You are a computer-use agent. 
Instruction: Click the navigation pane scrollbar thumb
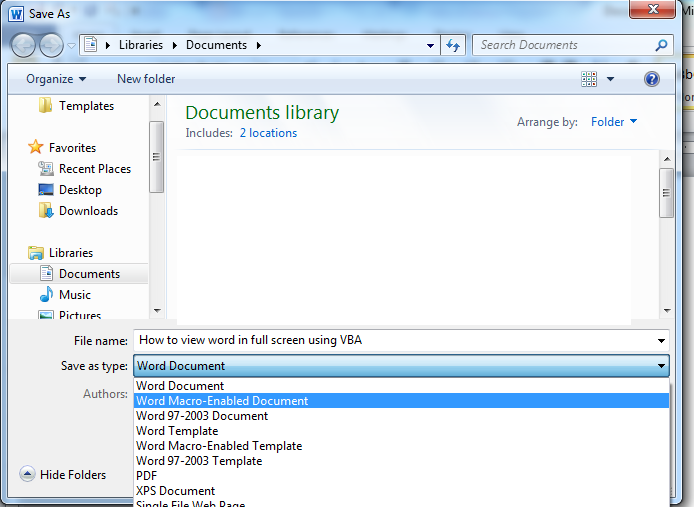(x=157, y=157)
